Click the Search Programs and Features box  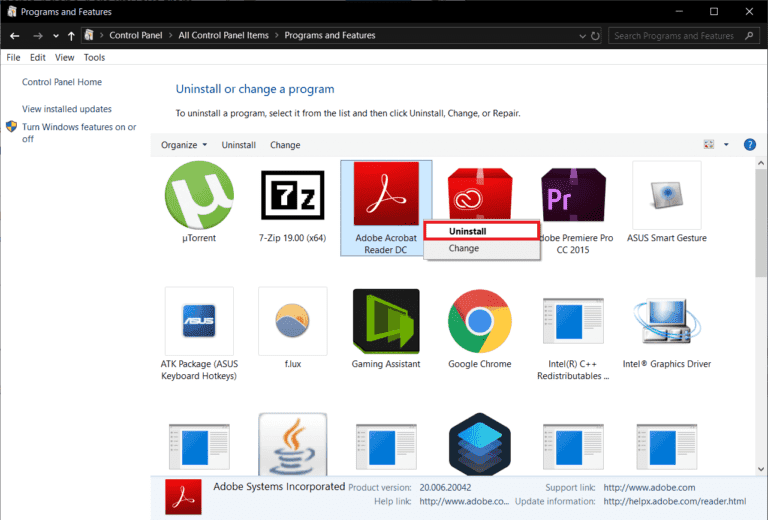click(680, 36)
